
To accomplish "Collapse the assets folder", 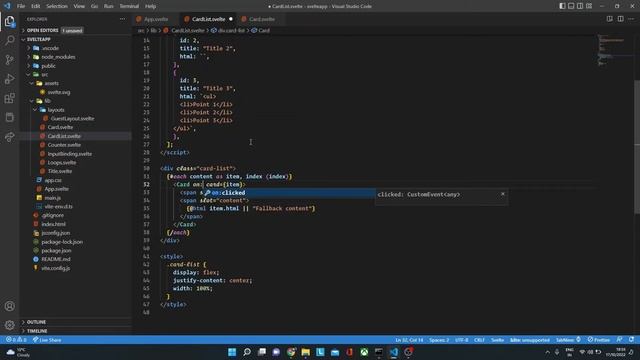I will (x=51, y=83).
